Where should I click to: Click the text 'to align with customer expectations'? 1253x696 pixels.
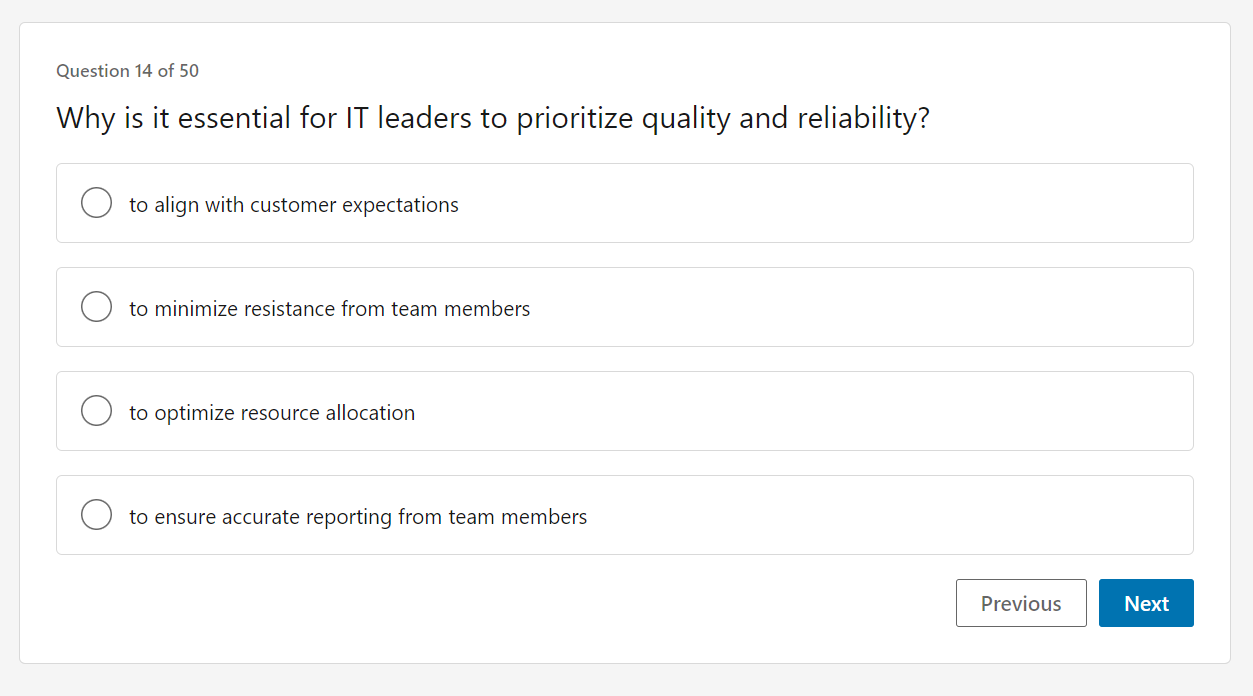coord(293,205)
